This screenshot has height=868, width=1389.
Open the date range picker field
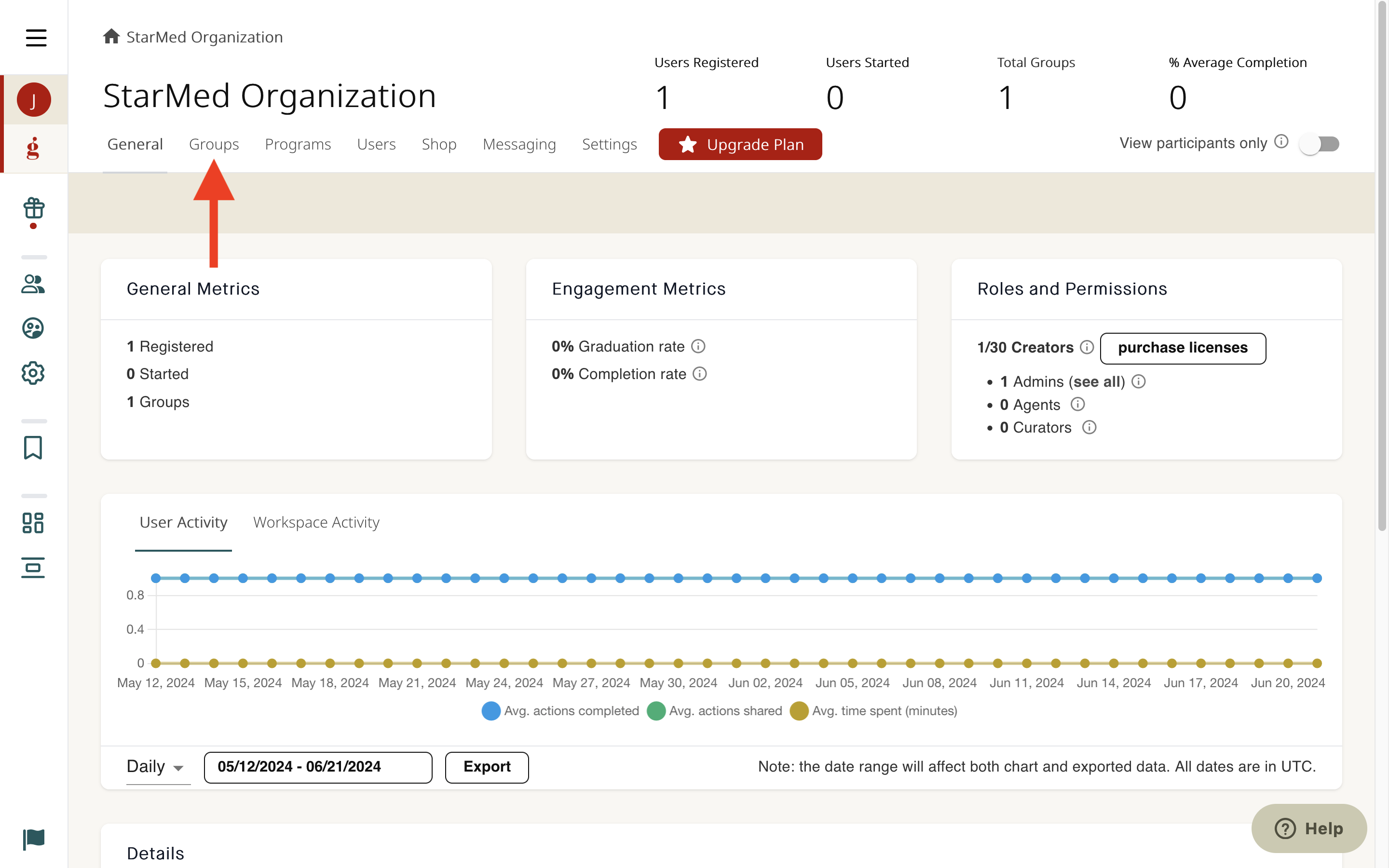pos(318,767)
